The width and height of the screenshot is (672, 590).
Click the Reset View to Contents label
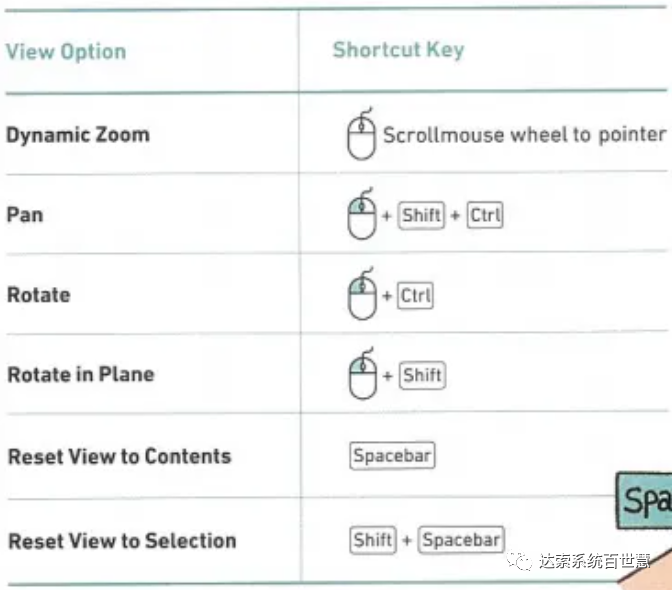tap(120, 456)
